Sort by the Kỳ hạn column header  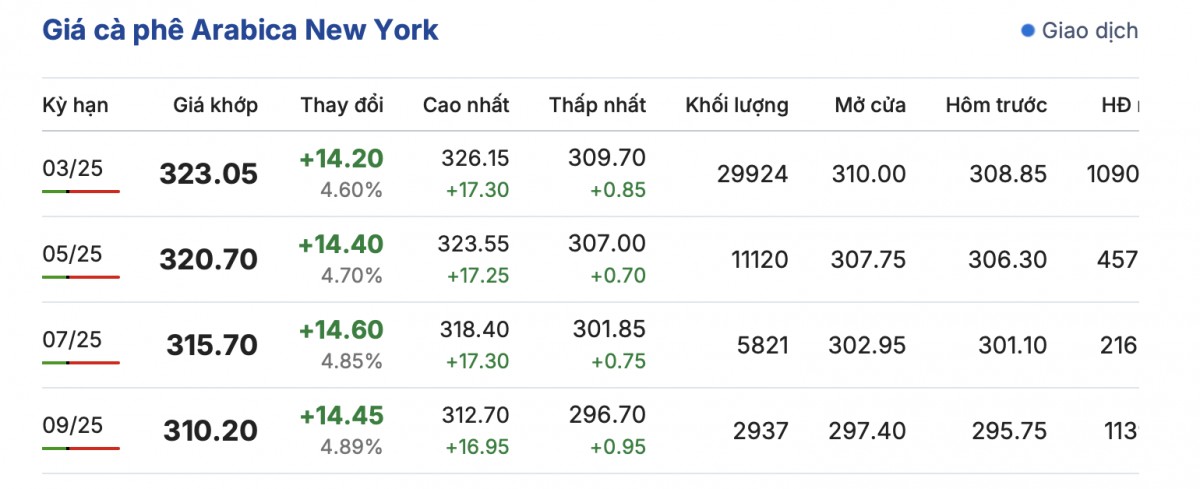[75, 105]
